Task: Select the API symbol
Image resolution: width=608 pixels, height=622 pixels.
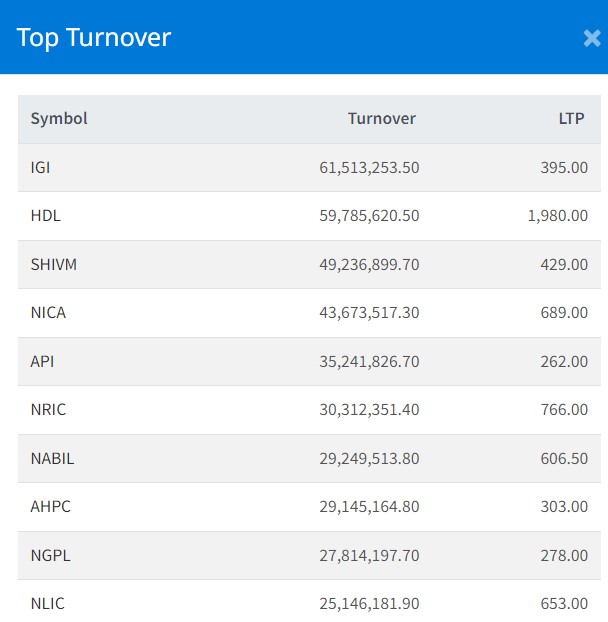Action: [x=42, y=362]
